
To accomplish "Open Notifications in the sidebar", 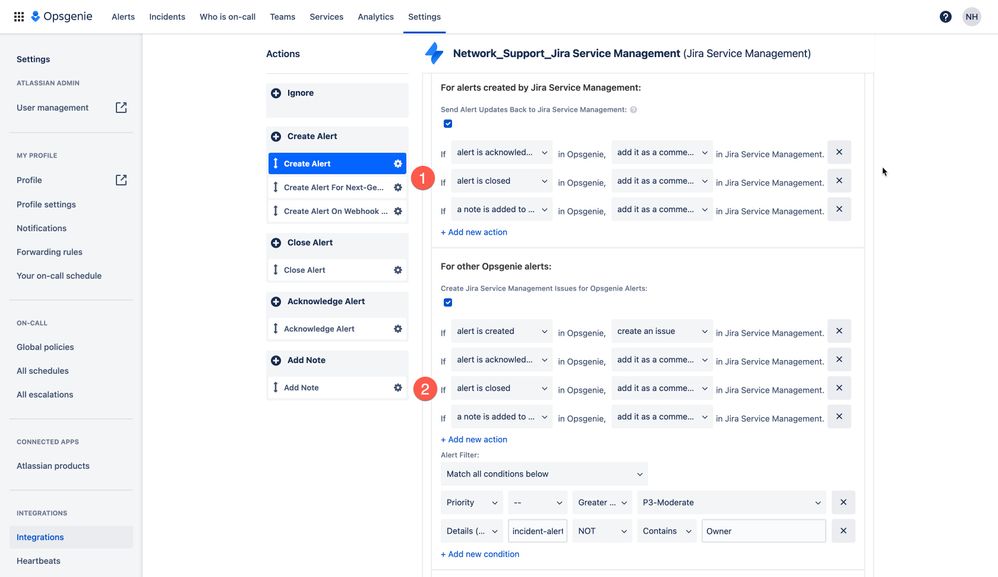I will coord(41,228).
